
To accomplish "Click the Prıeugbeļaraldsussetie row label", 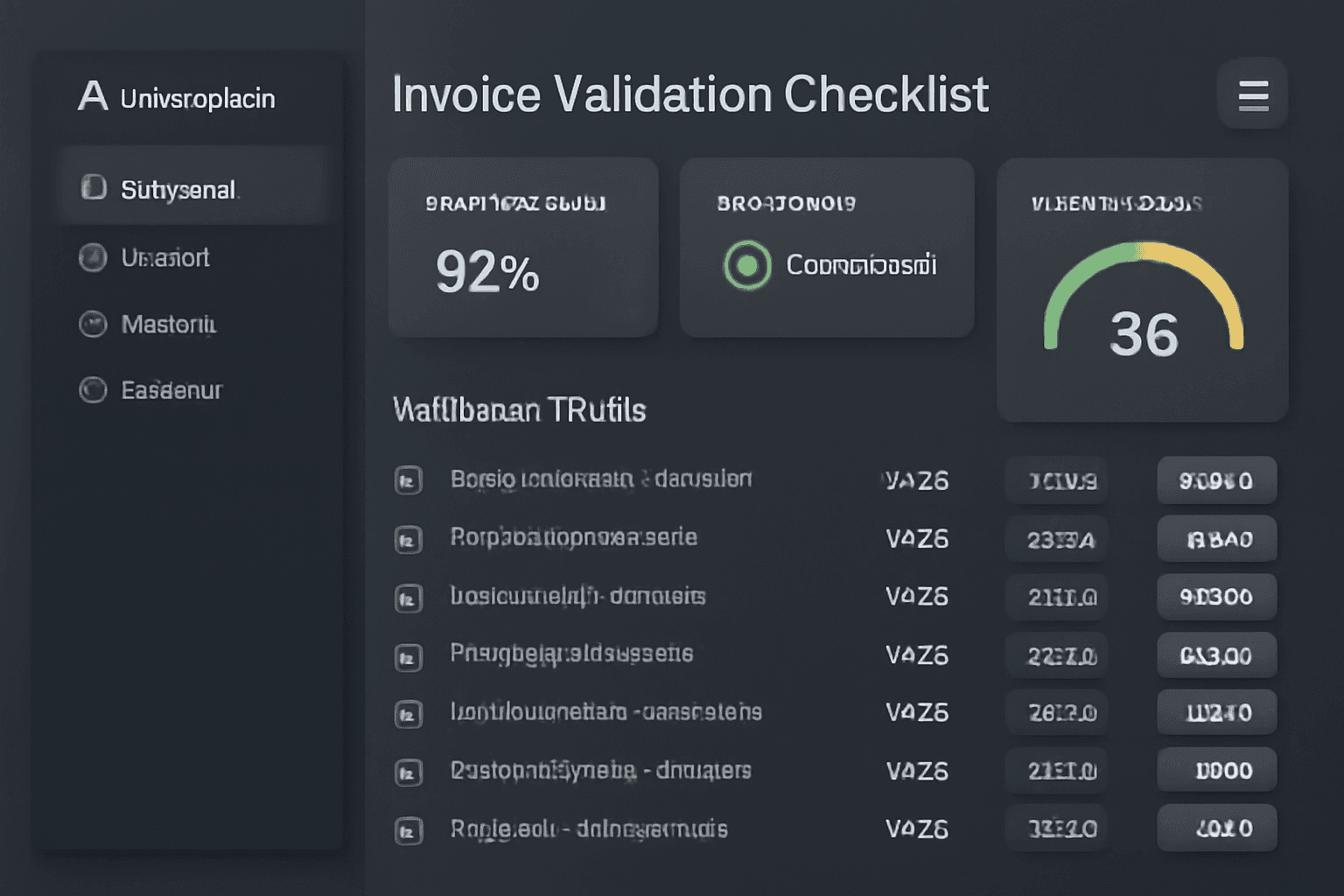I will (571, 654).
